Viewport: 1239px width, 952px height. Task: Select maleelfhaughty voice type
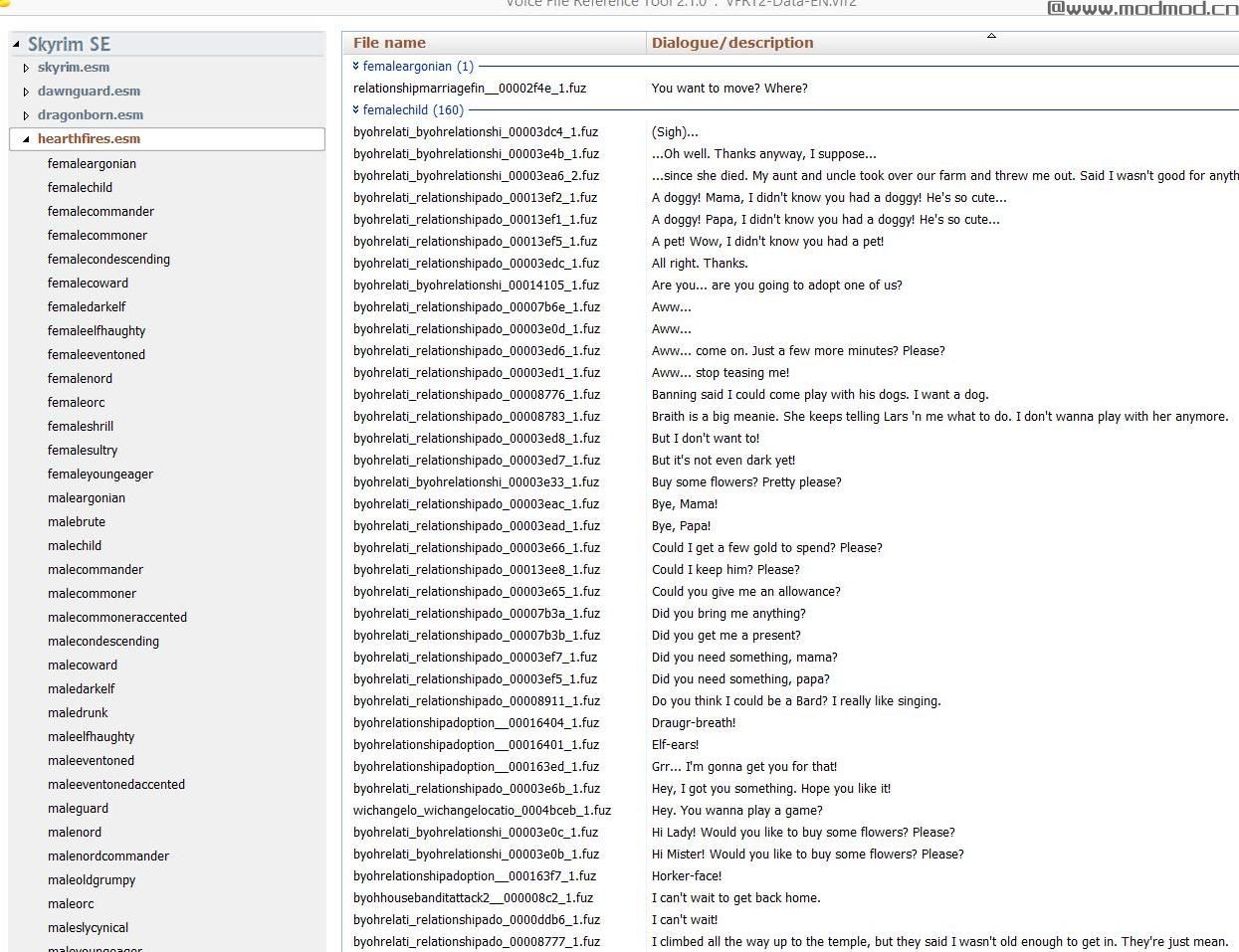(91, 736)
